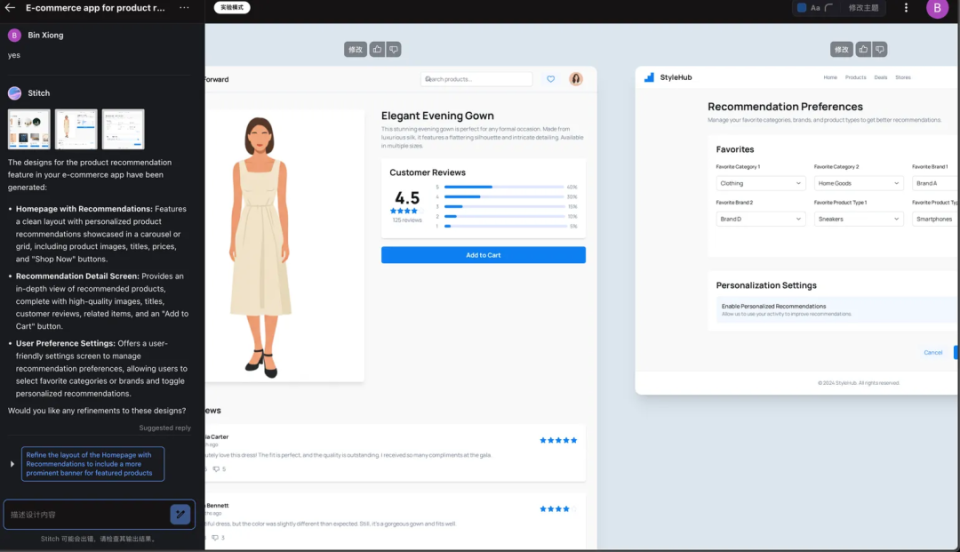The width and height of the screenshot is (960, 552).
Task: Open the Home Goods category dropdown
Action: 858,183
